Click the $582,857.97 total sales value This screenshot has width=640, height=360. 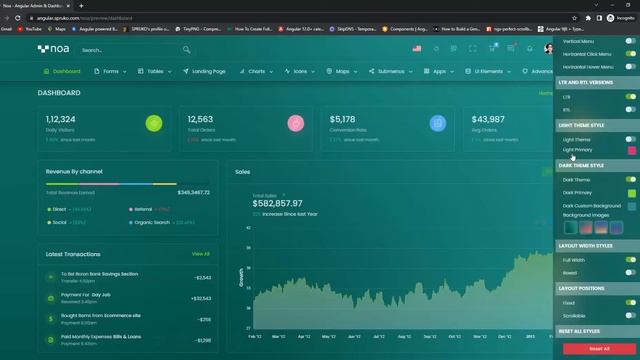pos(278,203)
